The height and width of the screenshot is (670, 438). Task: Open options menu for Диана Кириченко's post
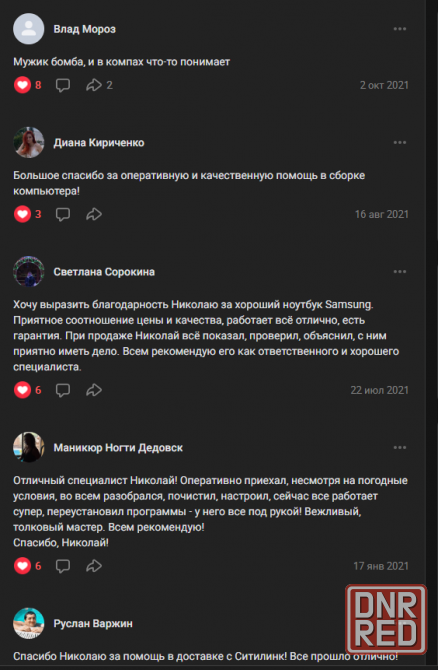(400, 143)
